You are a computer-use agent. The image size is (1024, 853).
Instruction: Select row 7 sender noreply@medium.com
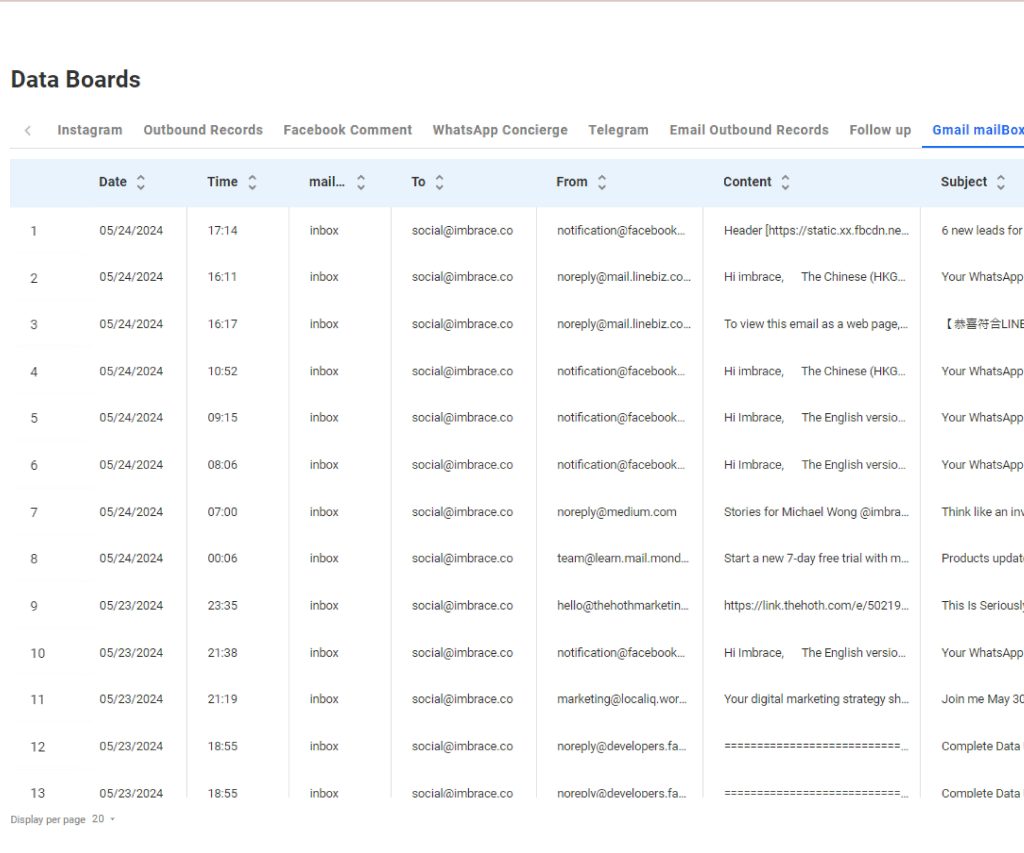click(x=616, y=512)
